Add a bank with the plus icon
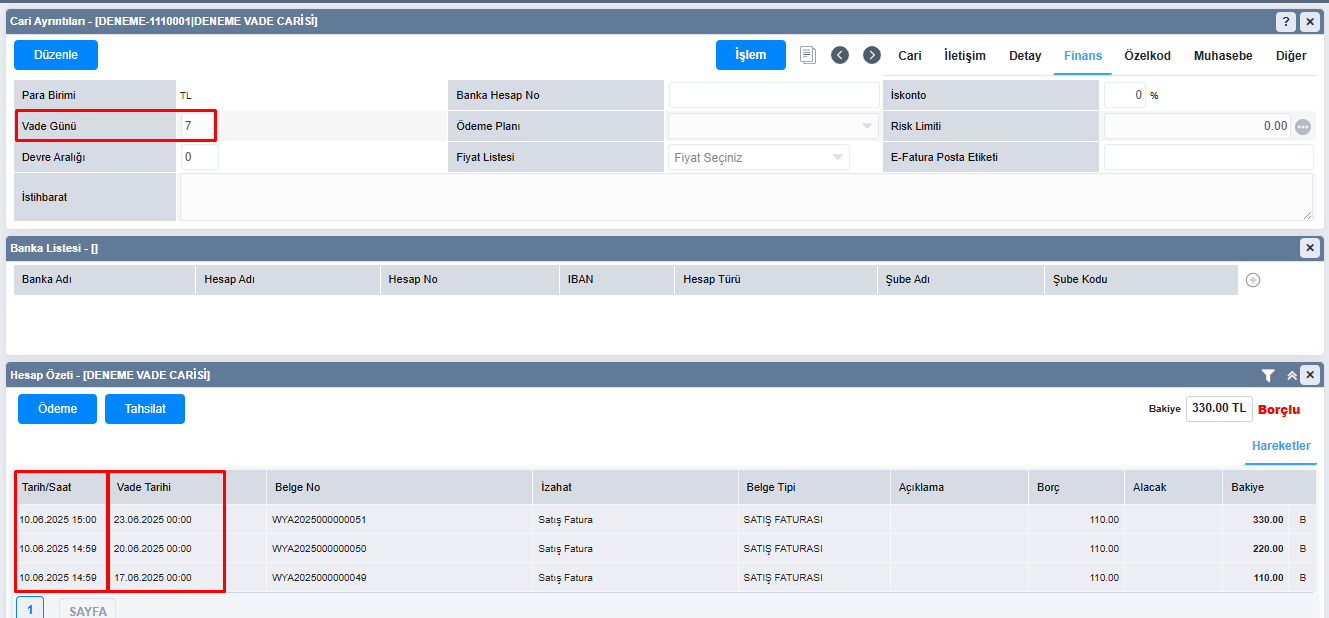The width and height of the screenshot is (1329, 618). (1253, 280)
